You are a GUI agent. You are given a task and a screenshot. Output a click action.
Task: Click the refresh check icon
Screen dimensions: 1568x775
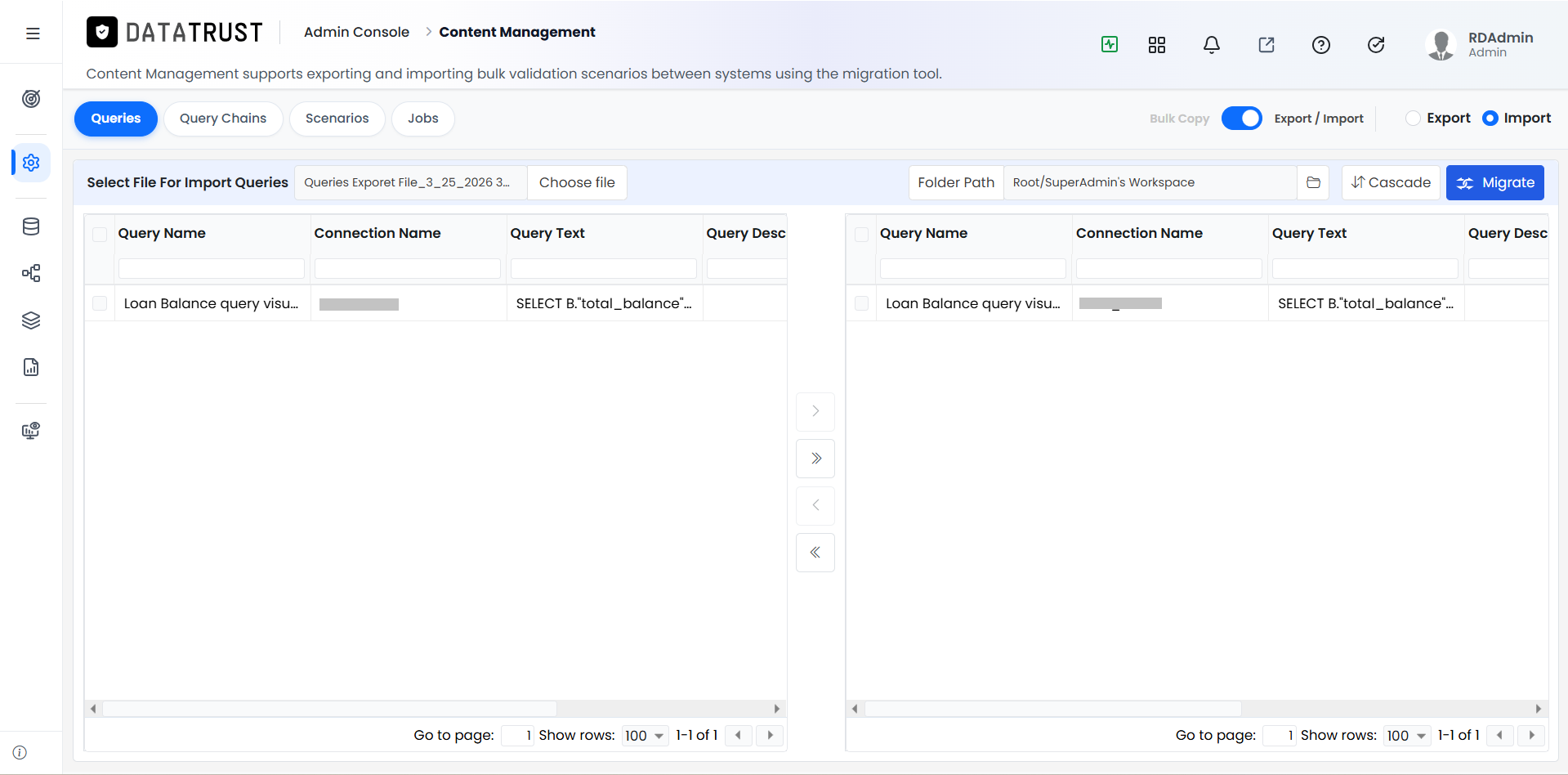pos(1376,45)
